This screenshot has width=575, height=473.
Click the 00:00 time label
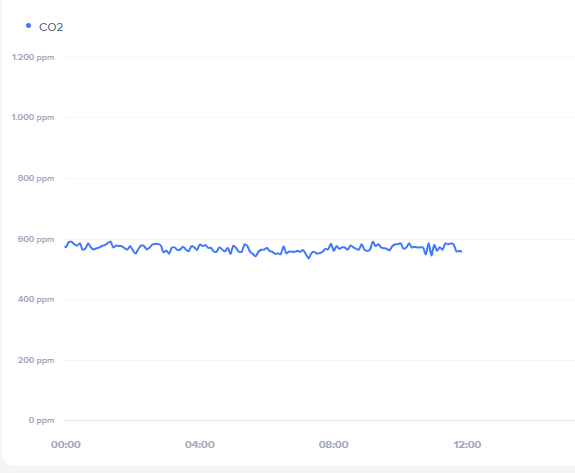coord(66,445)
